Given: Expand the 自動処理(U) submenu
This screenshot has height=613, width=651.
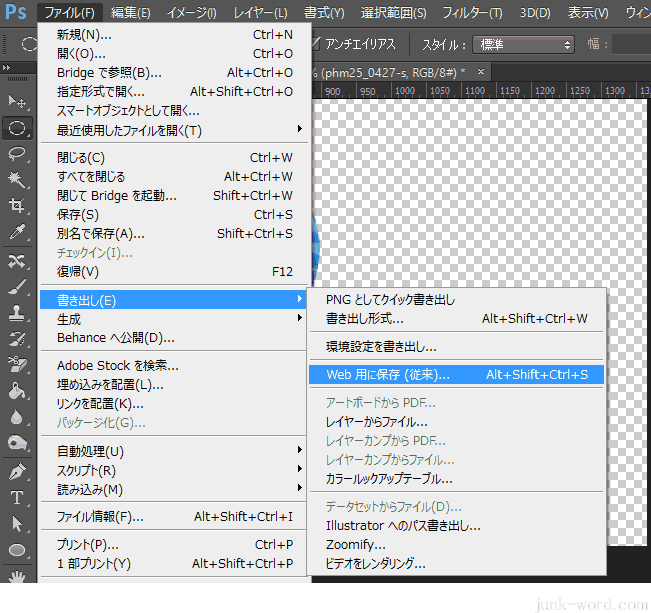Looking at the screenshot, I should tap(174, 451).
